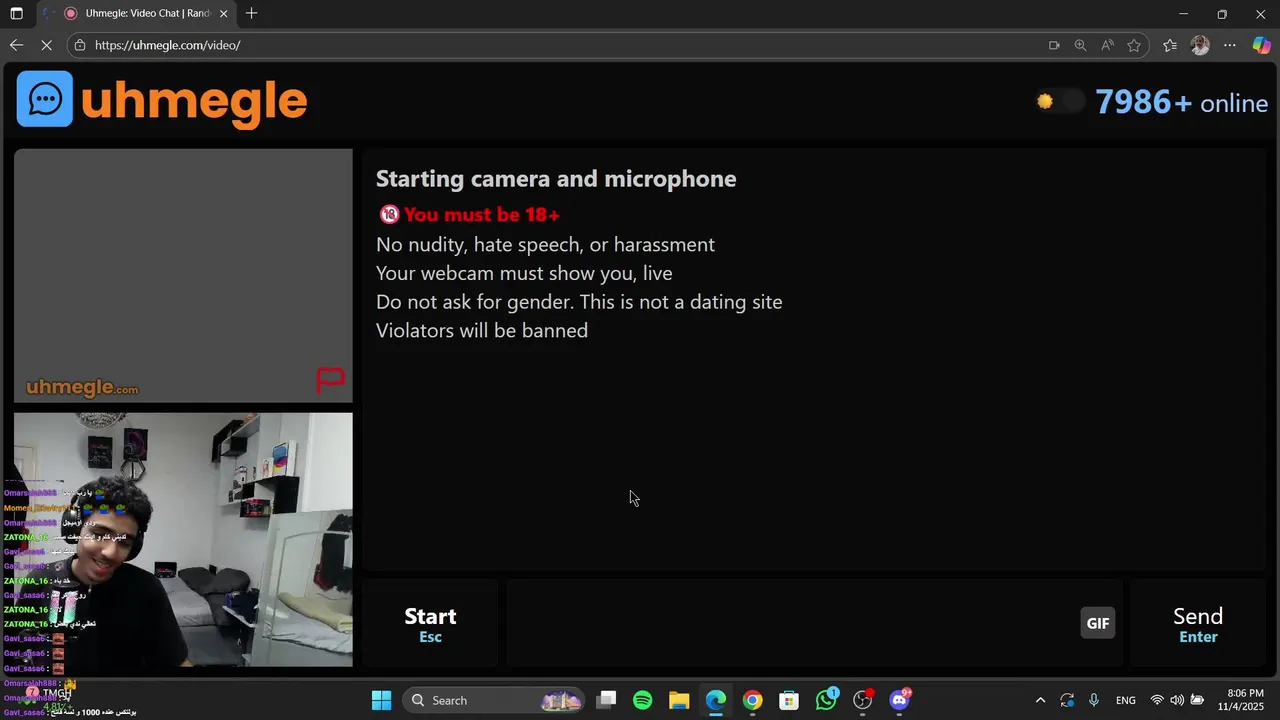This screenshot has height=720, width=1280.
Task: Open Wi-Fi network settings tray icon
Action: 1157,700
